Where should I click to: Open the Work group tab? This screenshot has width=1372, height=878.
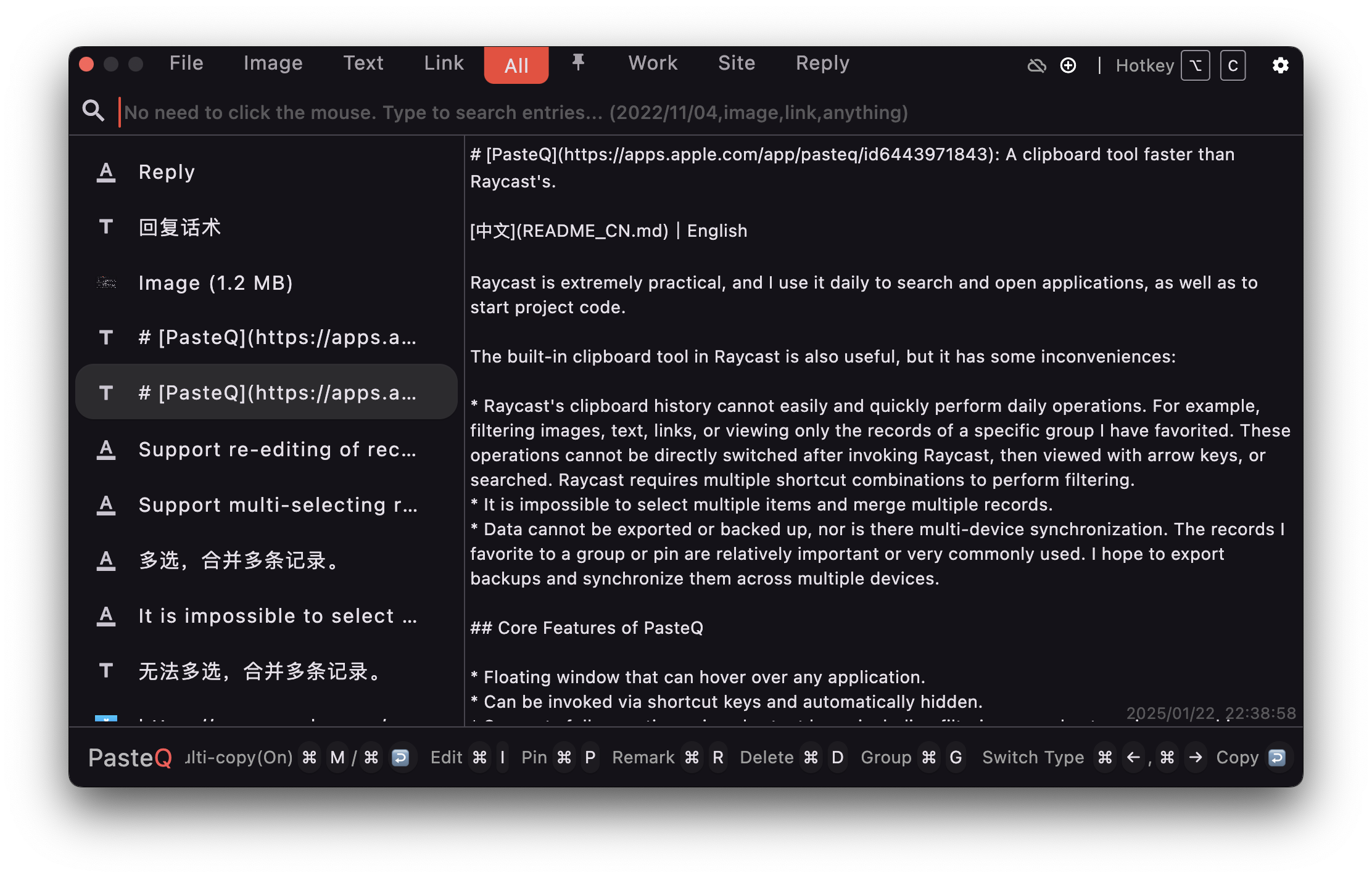(653, 63)
